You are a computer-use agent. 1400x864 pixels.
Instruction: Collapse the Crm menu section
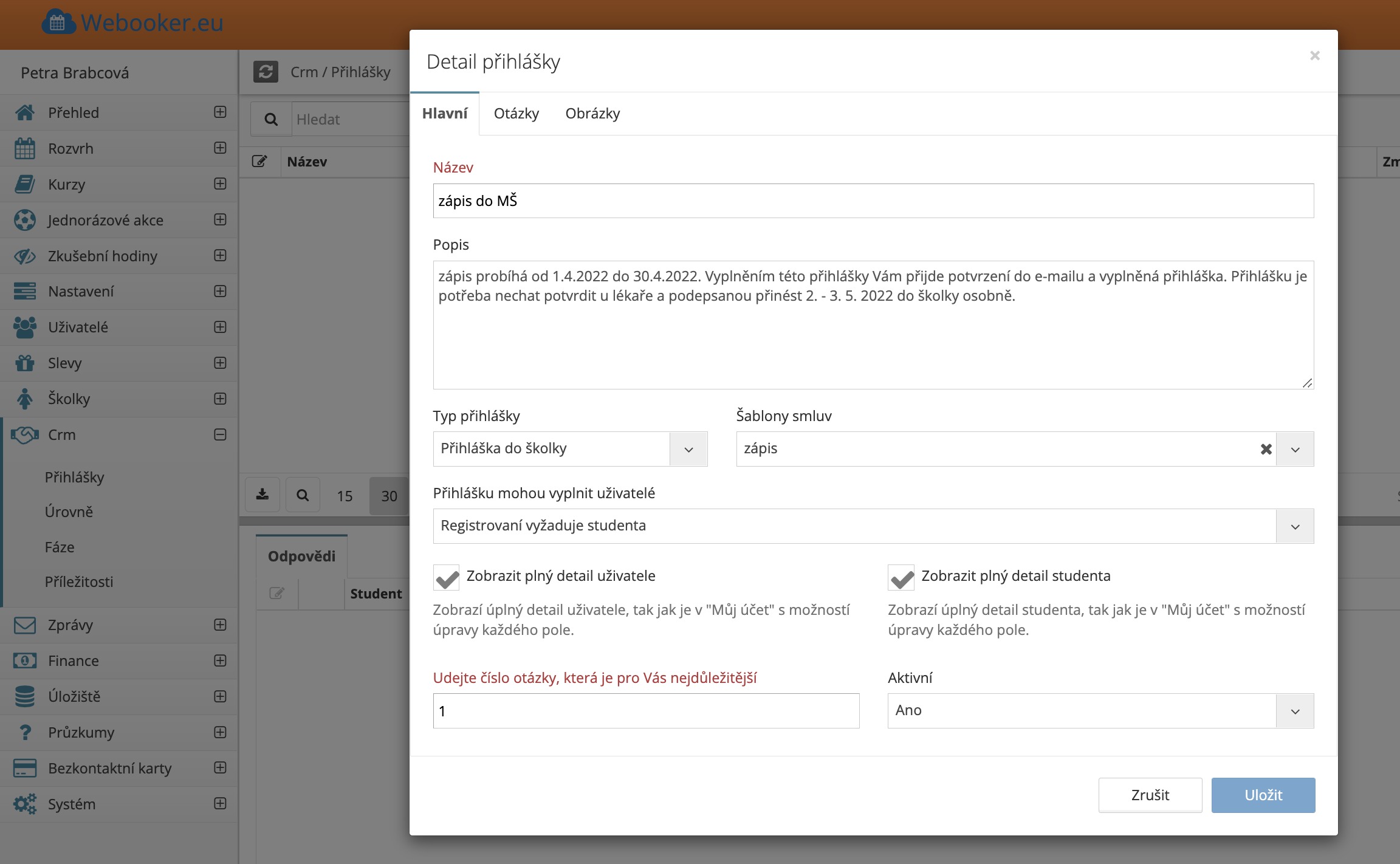click(220, 434)
